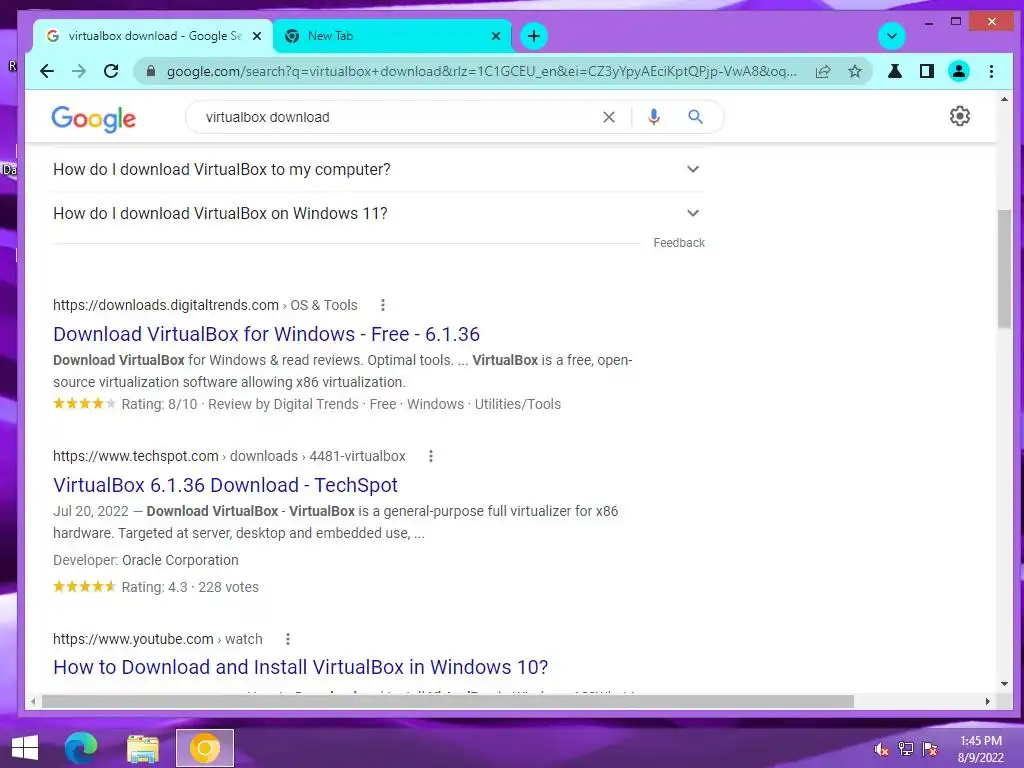Open a new tab with plus button
This screenshot has height=768, width=1024.
click(534, 36)
